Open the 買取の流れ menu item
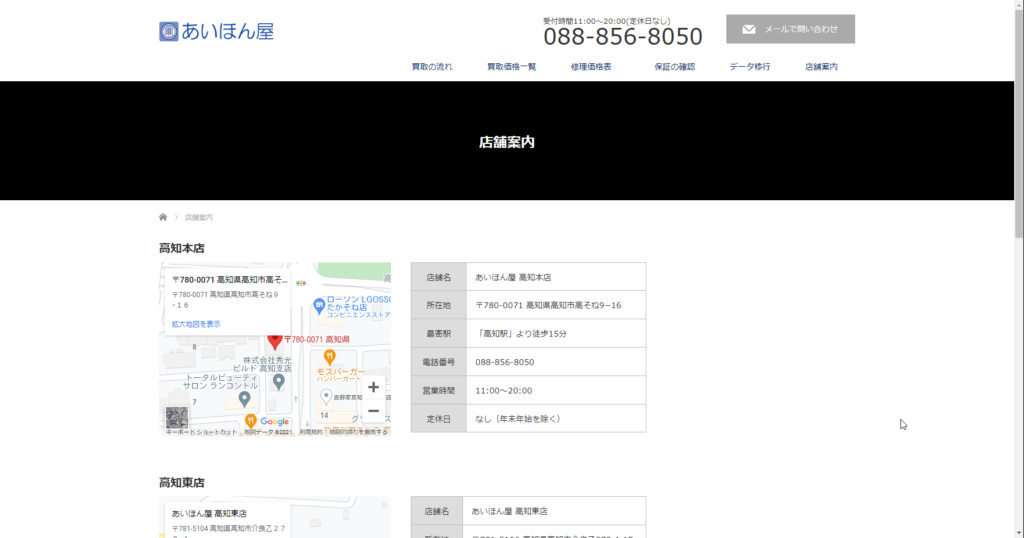The width and height of the screenshot is (1024, 538). (432, 67)
